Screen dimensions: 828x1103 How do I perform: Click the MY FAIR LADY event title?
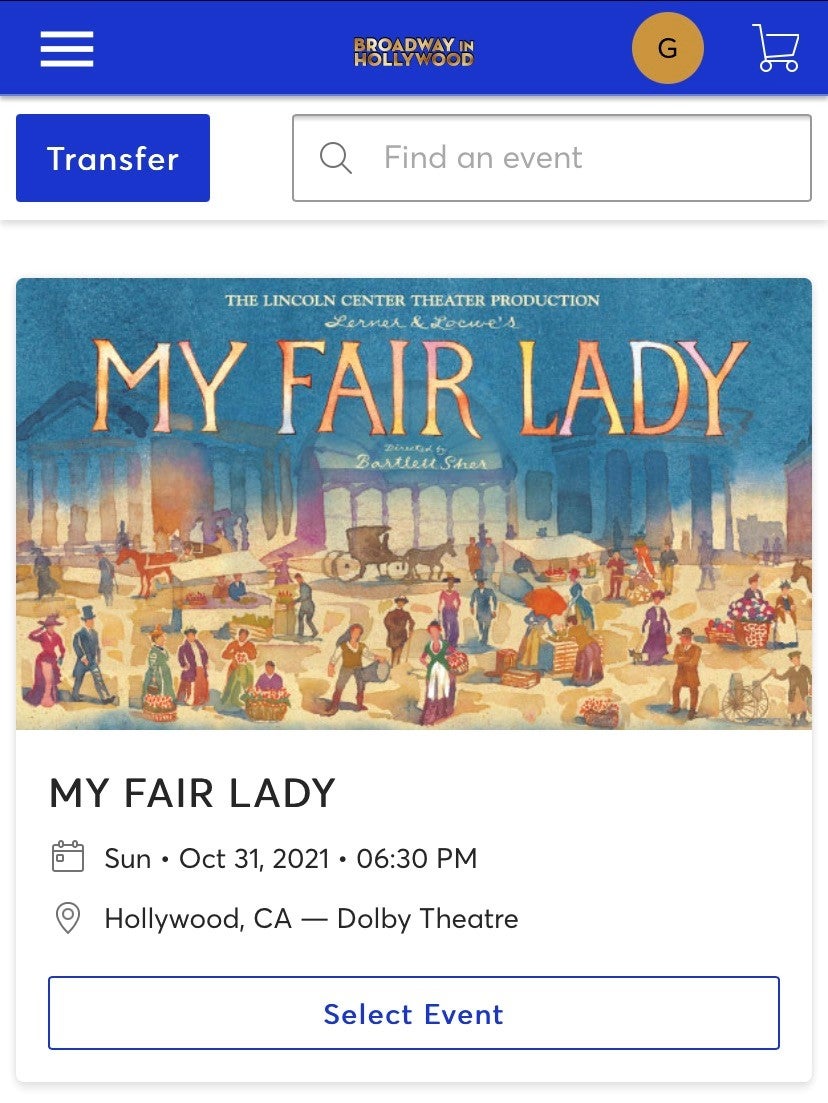(x=192, y=793)
